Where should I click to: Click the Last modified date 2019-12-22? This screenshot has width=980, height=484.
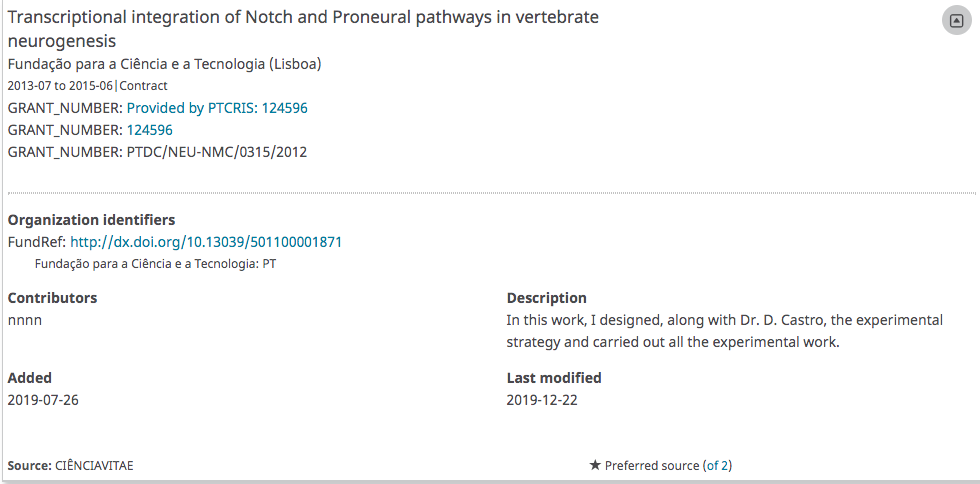pos(542,400)
